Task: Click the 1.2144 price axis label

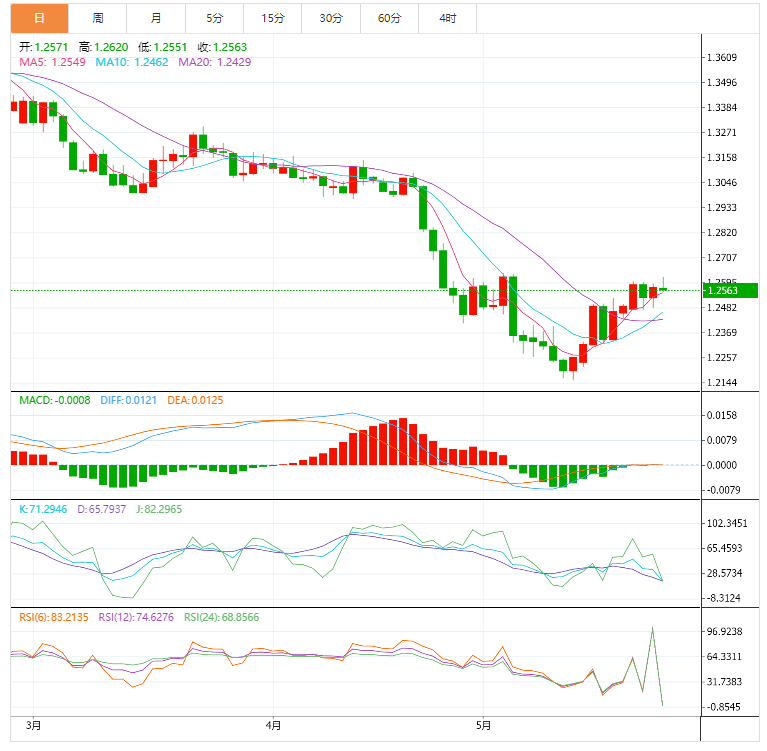Action: 722,383
